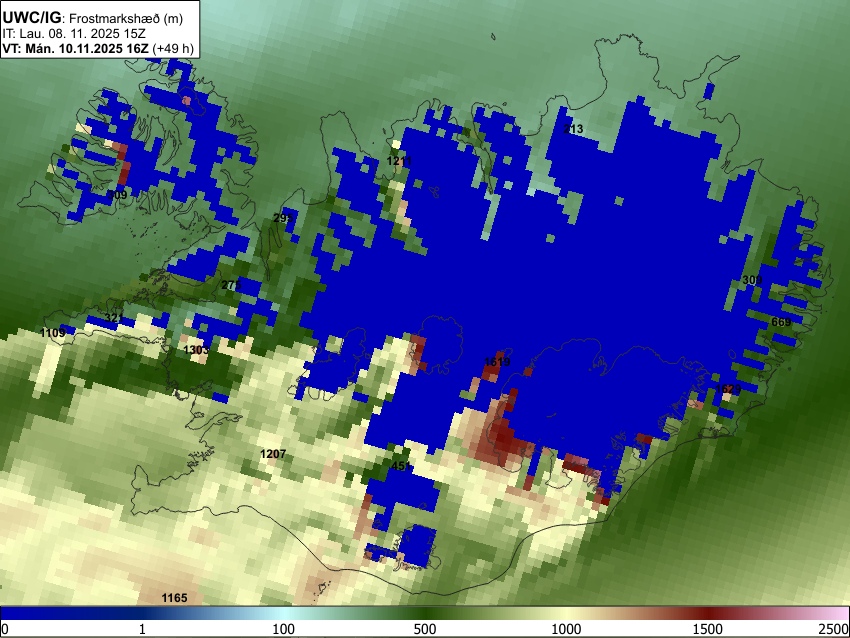Pick the dark green 500 m section of the color bar
Image resolution: width=850 pixels, height=638 pixels.
pyautogui.click(x=424, y=613)
